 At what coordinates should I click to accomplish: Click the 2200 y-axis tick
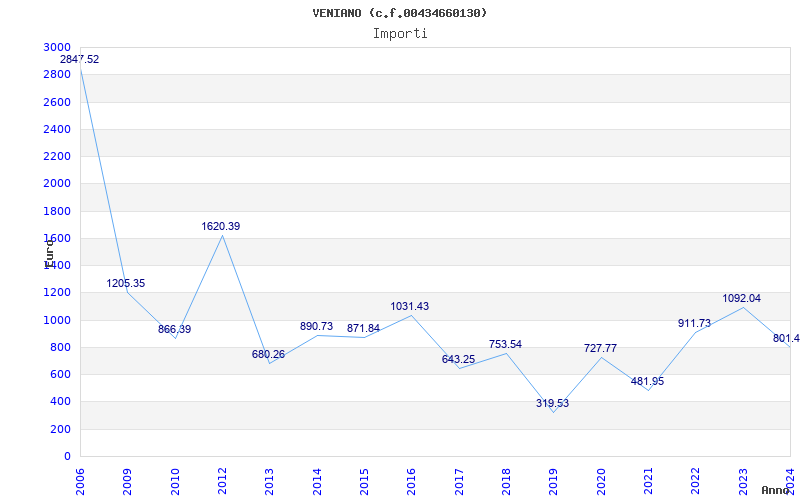tap(57, 156)
